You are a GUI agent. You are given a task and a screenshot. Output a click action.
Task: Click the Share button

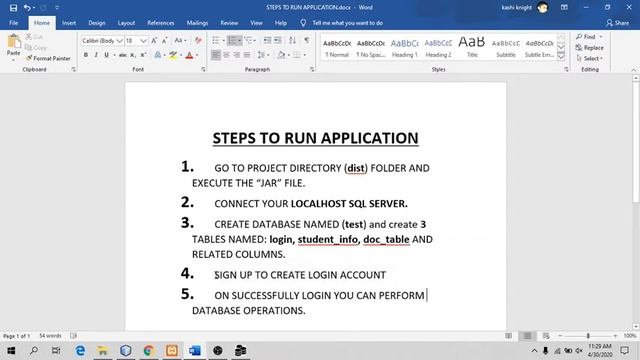coord(618,23)
